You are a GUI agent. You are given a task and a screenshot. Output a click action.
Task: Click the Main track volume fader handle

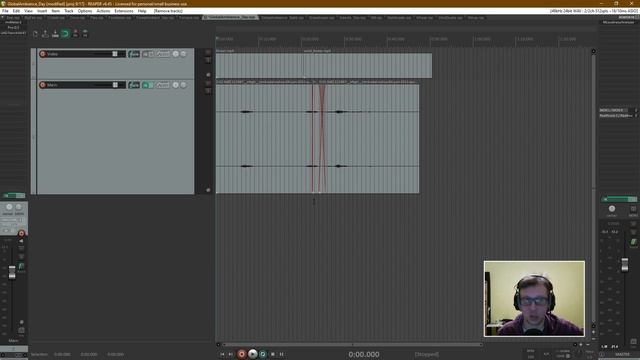click(x=115, y=85)
